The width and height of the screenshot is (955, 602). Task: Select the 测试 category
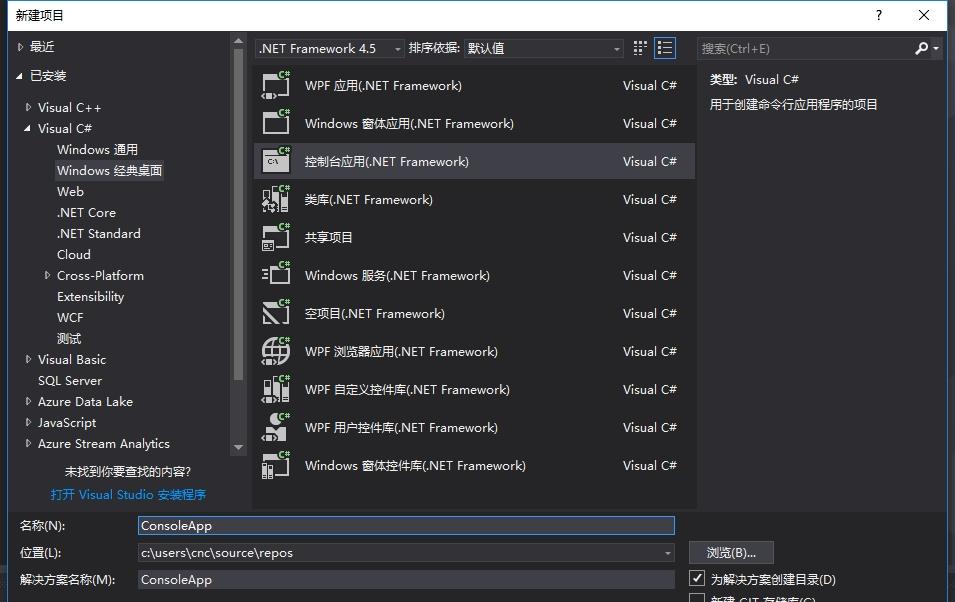(x=69, y=339)
